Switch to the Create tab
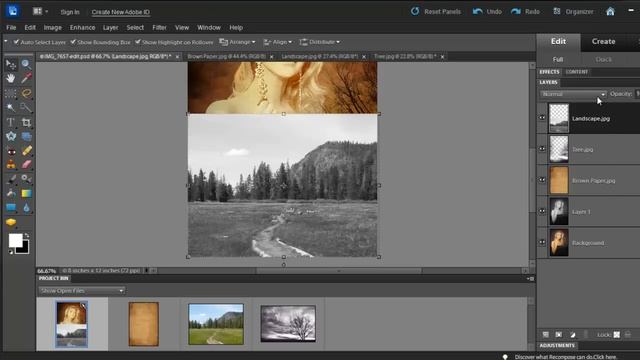The height and width of the screenshot is (360, 640). [603, 42]
